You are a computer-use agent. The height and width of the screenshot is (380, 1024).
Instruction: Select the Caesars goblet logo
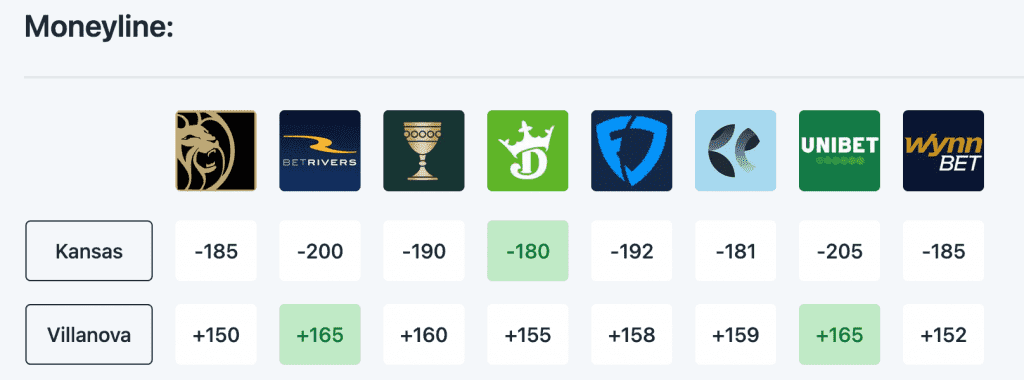(424, 151)
